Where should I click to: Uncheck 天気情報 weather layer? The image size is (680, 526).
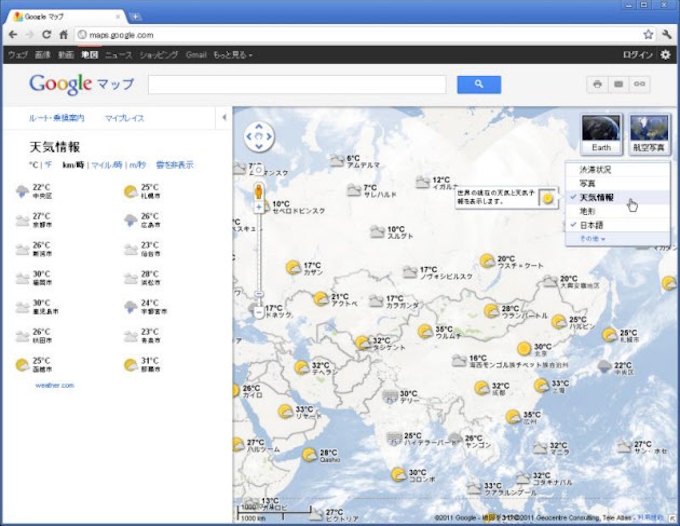pyautogui.click(x=597, y=198)
